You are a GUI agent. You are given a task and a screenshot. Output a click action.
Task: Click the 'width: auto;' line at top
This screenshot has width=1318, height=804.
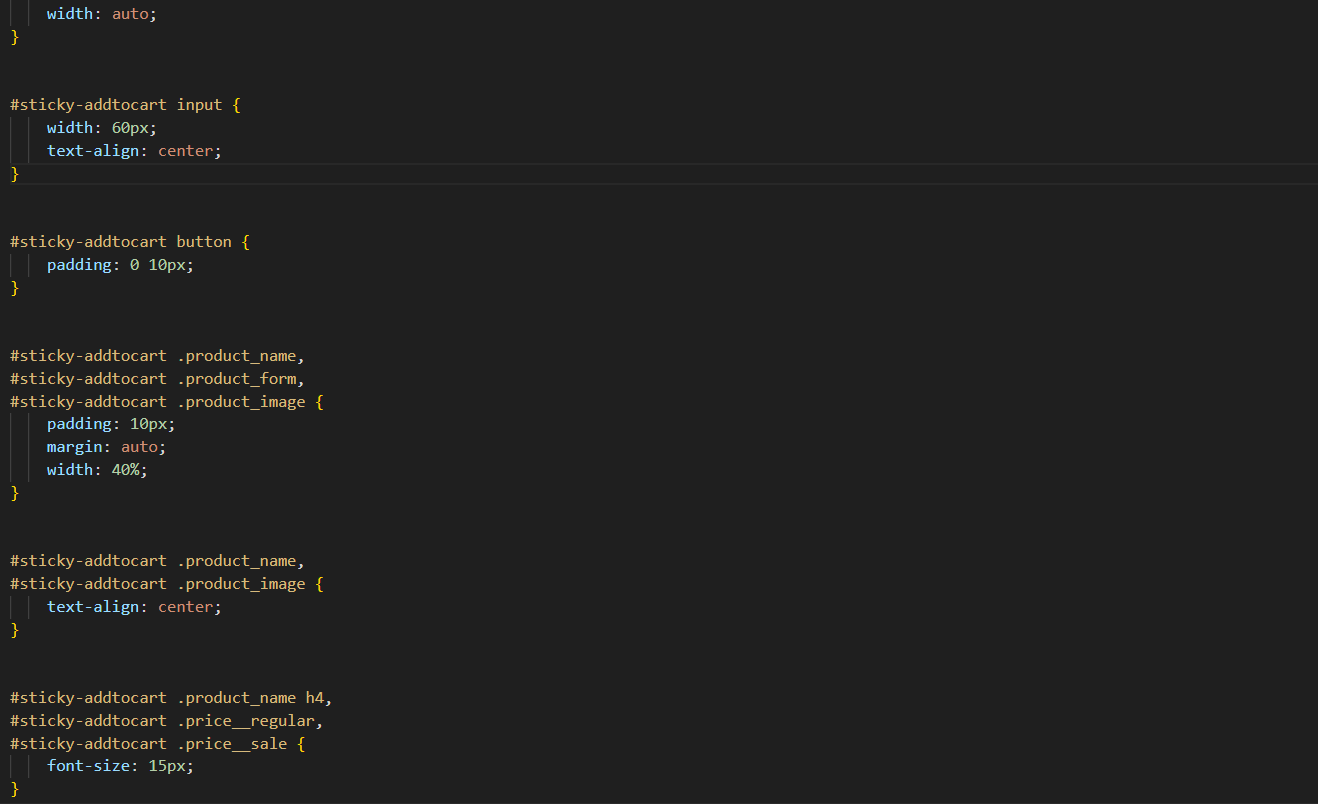(101, 15)
